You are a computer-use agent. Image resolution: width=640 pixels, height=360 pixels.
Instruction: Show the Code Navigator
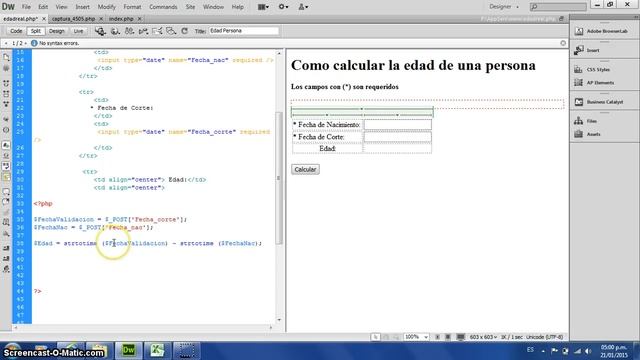pos(6,69)
